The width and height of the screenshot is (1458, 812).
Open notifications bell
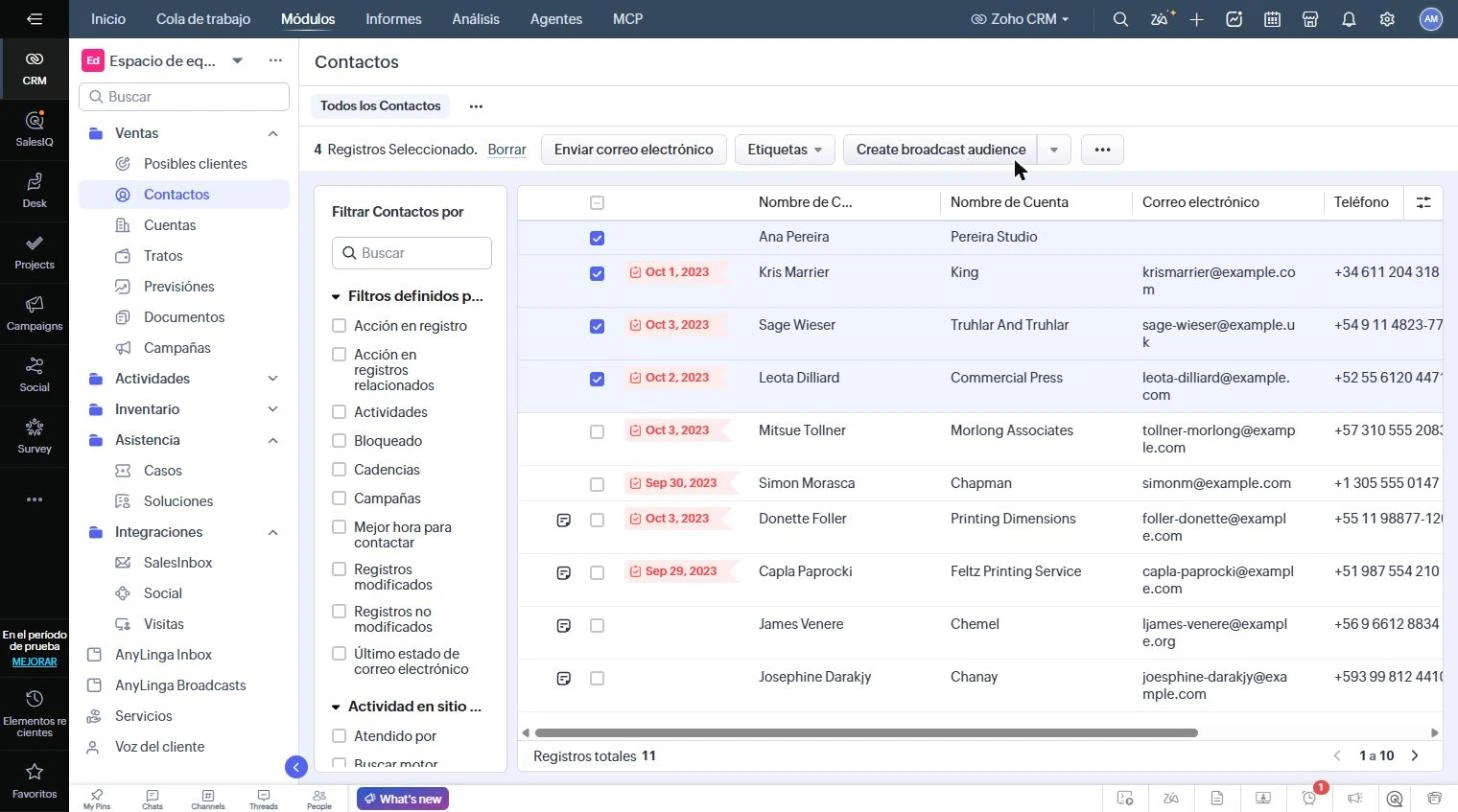1349,19
